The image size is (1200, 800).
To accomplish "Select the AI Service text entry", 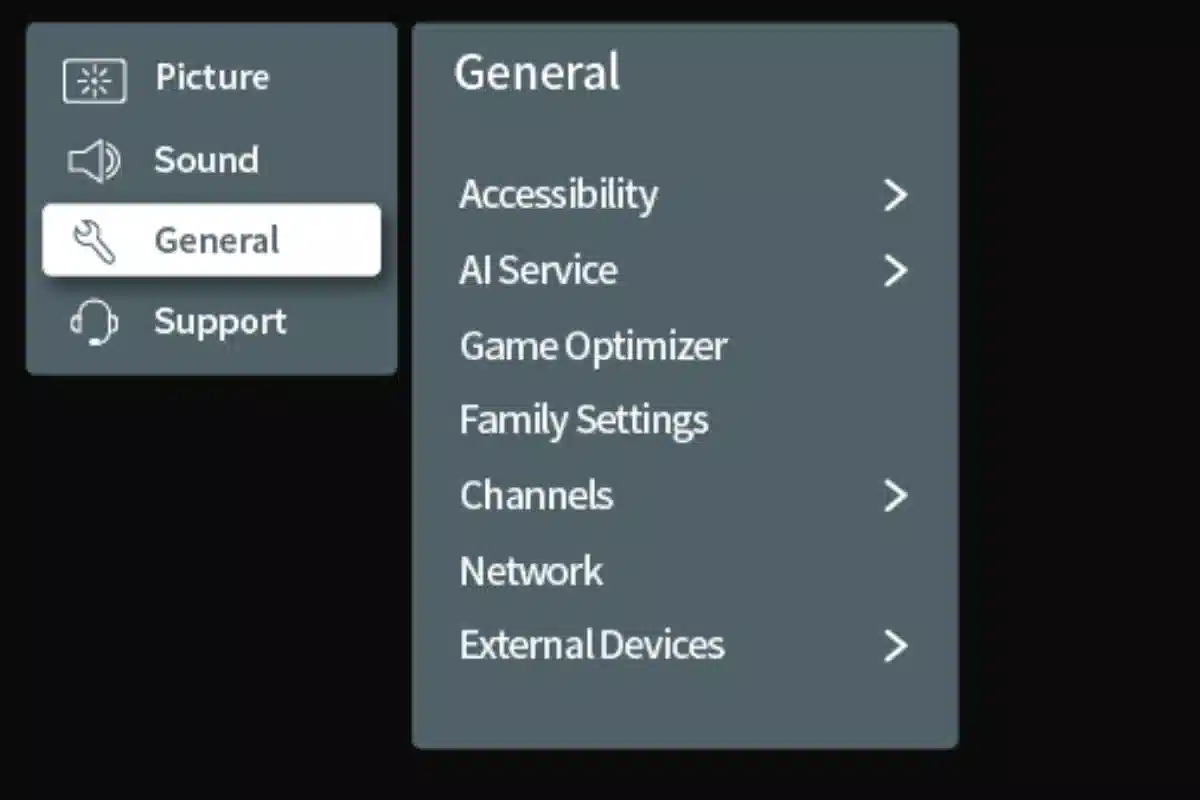I will (x=538, y=270).
